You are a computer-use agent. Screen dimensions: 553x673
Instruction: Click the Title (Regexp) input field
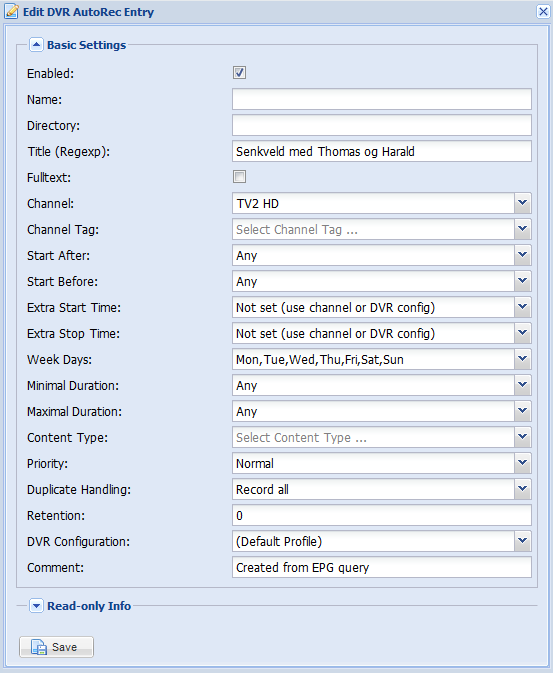point(382,151)
